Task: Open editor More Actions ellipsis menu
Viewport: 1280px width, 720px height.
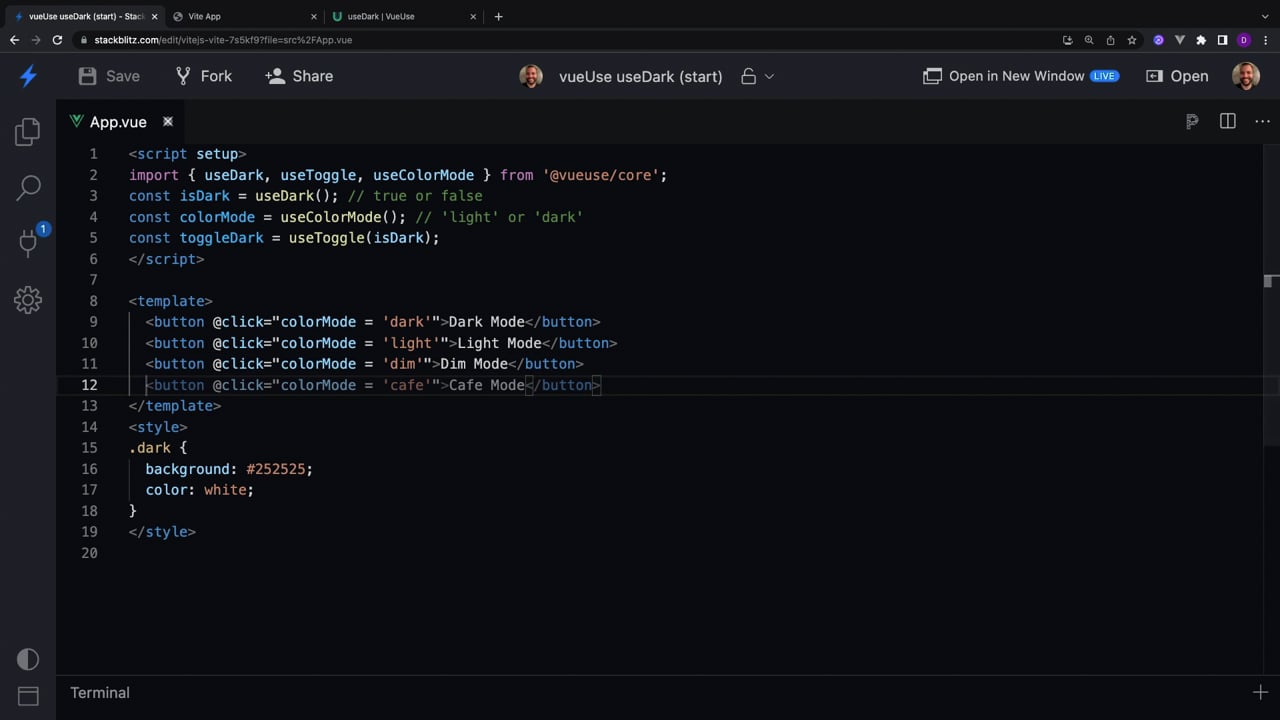Action: pos(1262,121)
